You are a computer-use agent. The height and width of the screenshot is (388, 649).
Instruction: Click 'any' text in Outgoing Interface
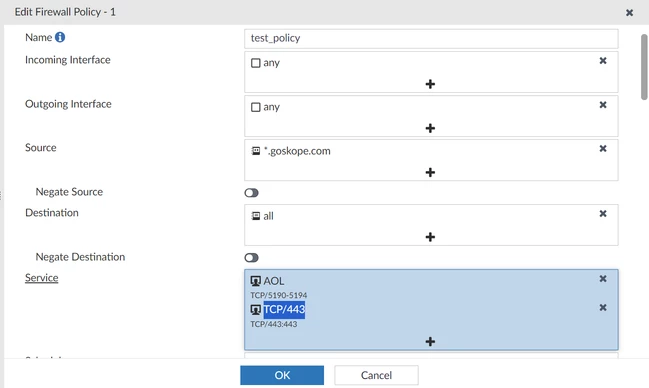click(x=272, y=107)
